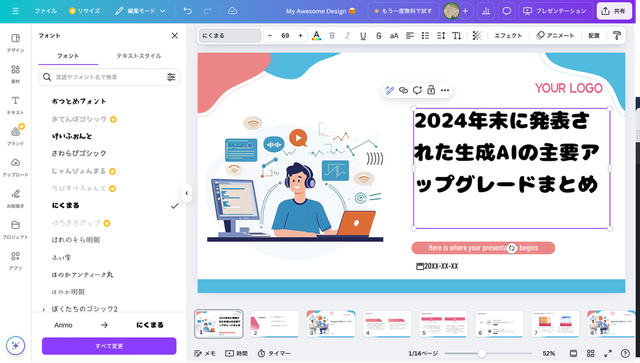Image resolution: width=640 pixels, height=363 pixels.
Task: Choose the ほのかアンティーク丸 font
Action: pos(82,275)
